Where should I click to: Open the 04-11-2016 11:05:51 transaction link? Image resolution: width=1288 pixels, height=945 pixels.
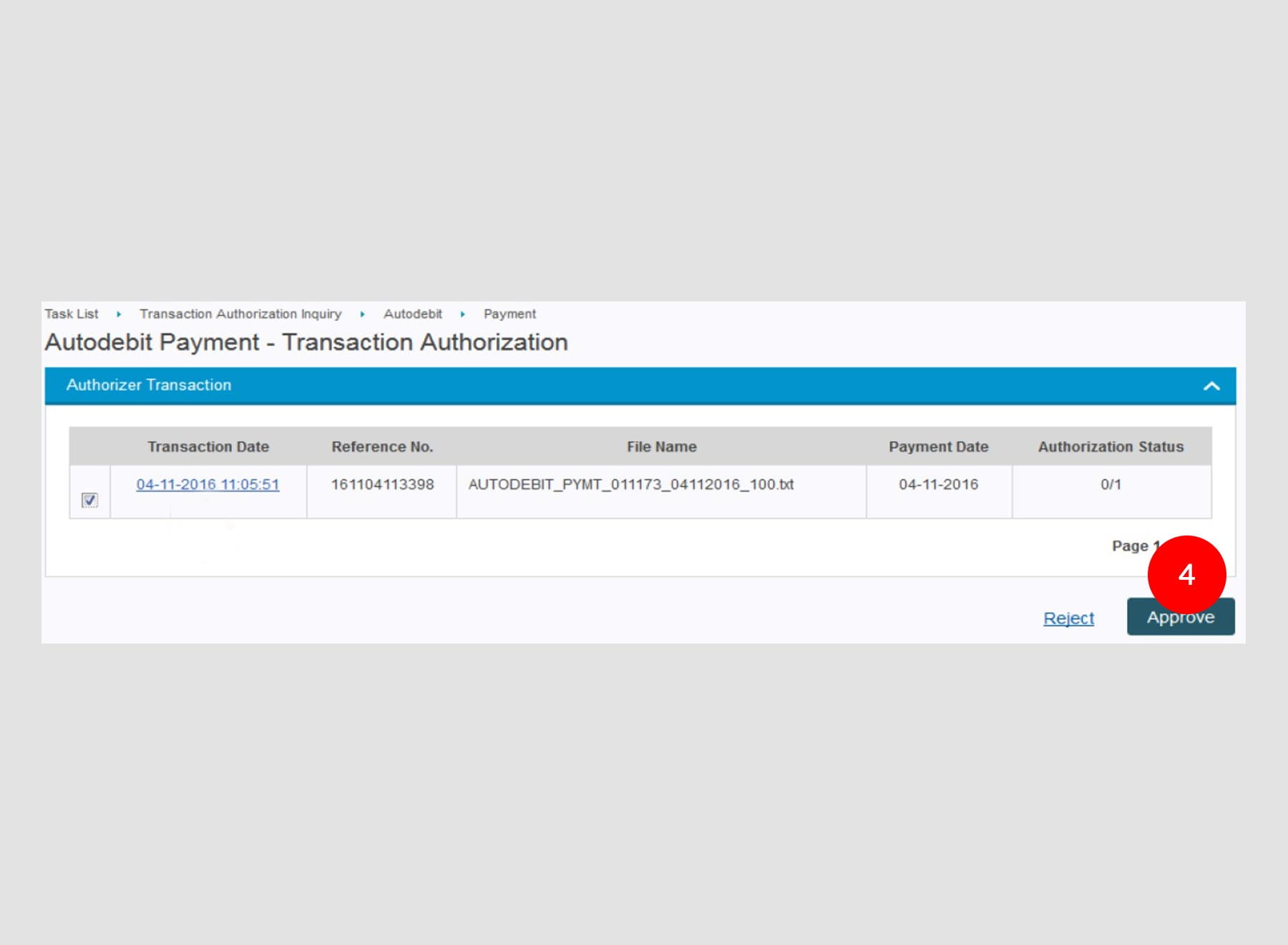(x=208, y=485)
